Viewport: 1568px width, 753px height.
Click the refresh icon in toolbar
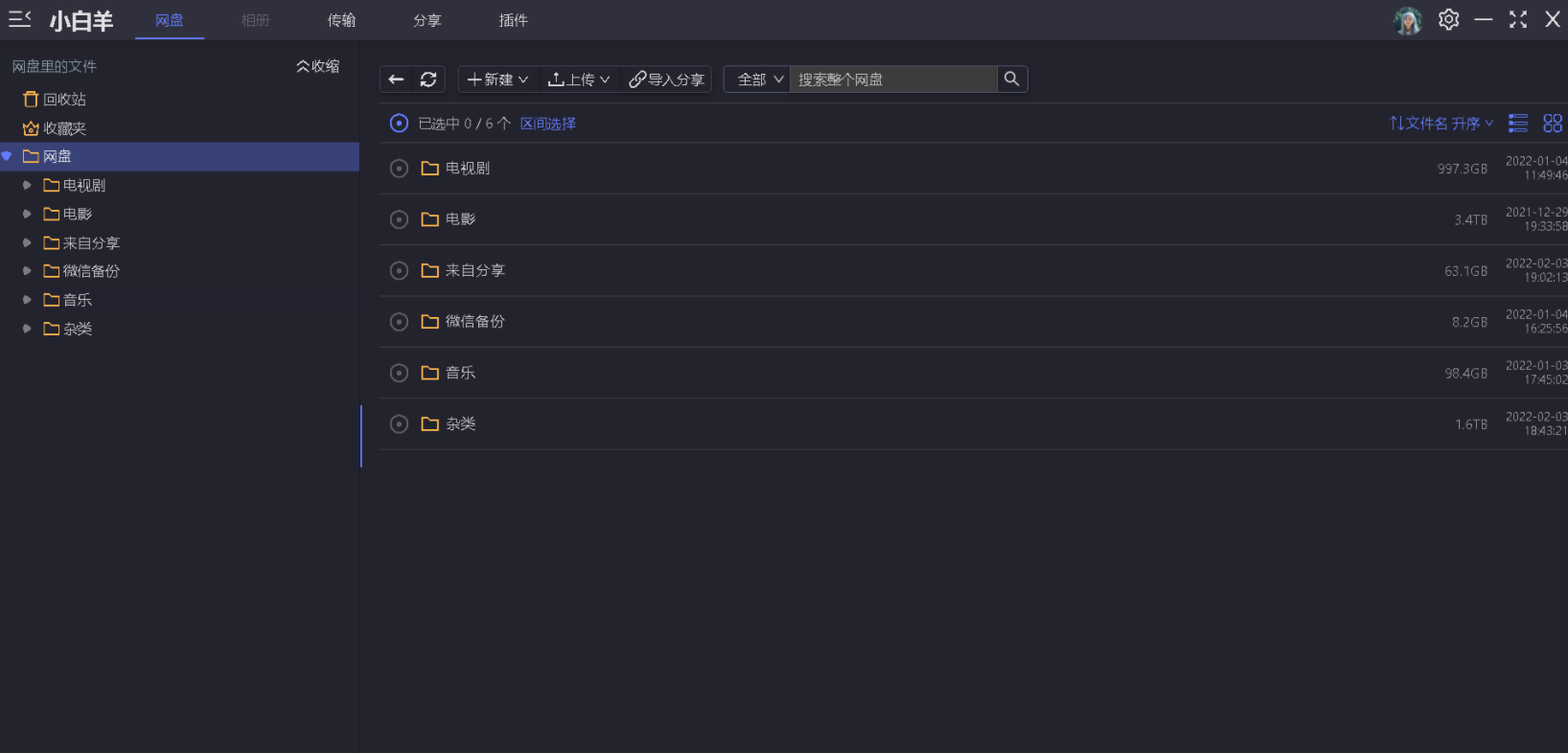[428, 80]
